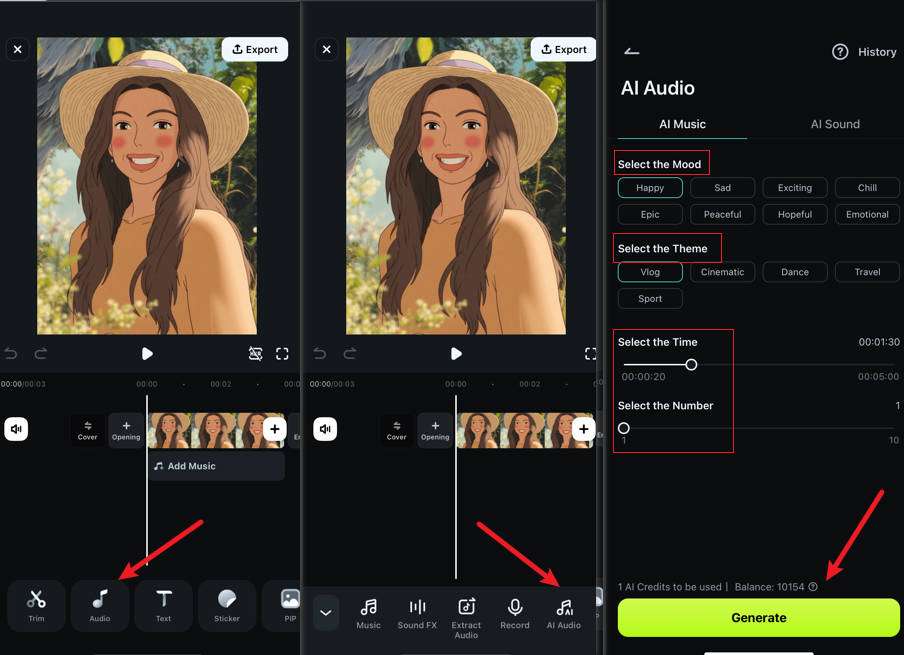Open Cover settings in left timeline

(x=88, y=430)
